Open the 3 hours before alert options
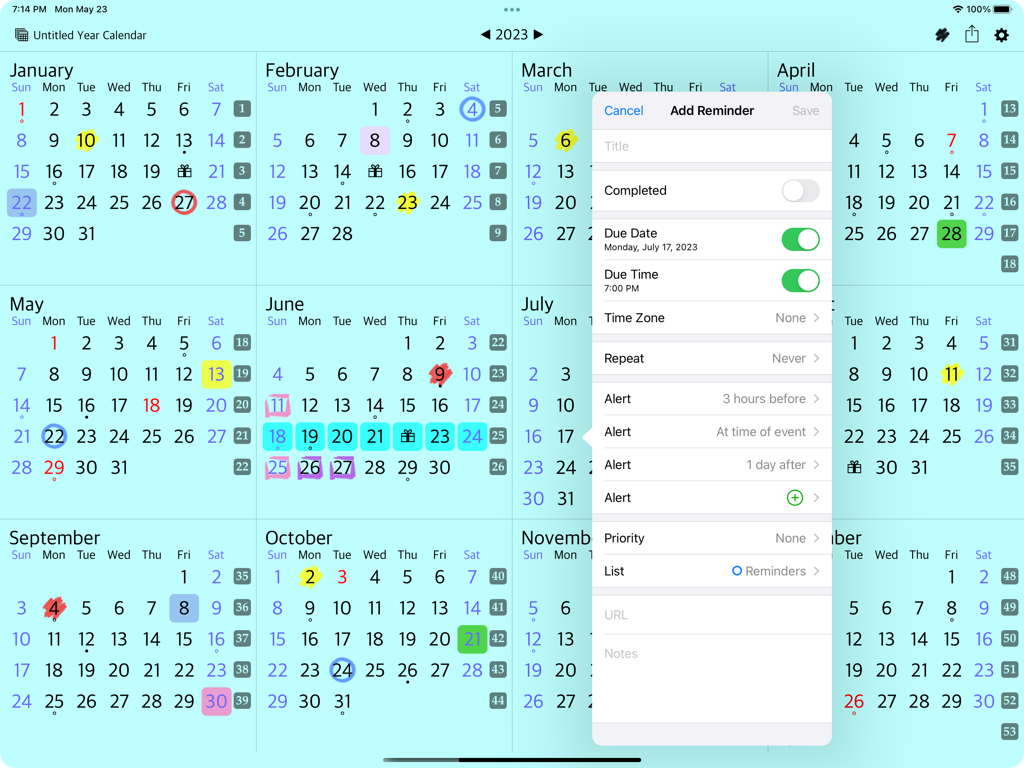The image size is (1024, 768). pyautogui.click(x=712, y=398)
